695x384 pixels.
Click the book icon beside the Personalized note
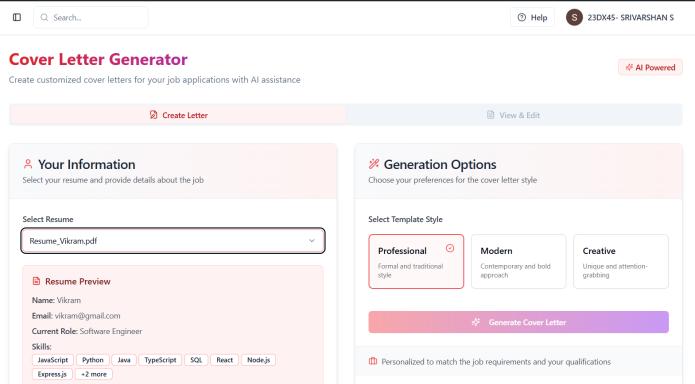click(x=373, y=361)
